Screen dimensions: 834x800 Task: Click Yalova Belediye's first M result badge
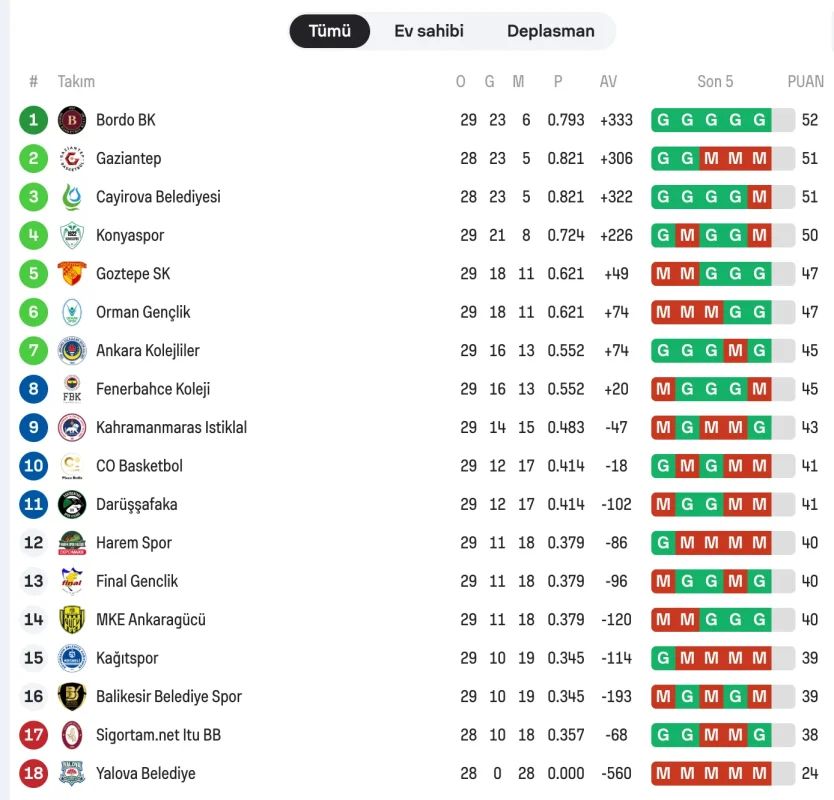663,773
